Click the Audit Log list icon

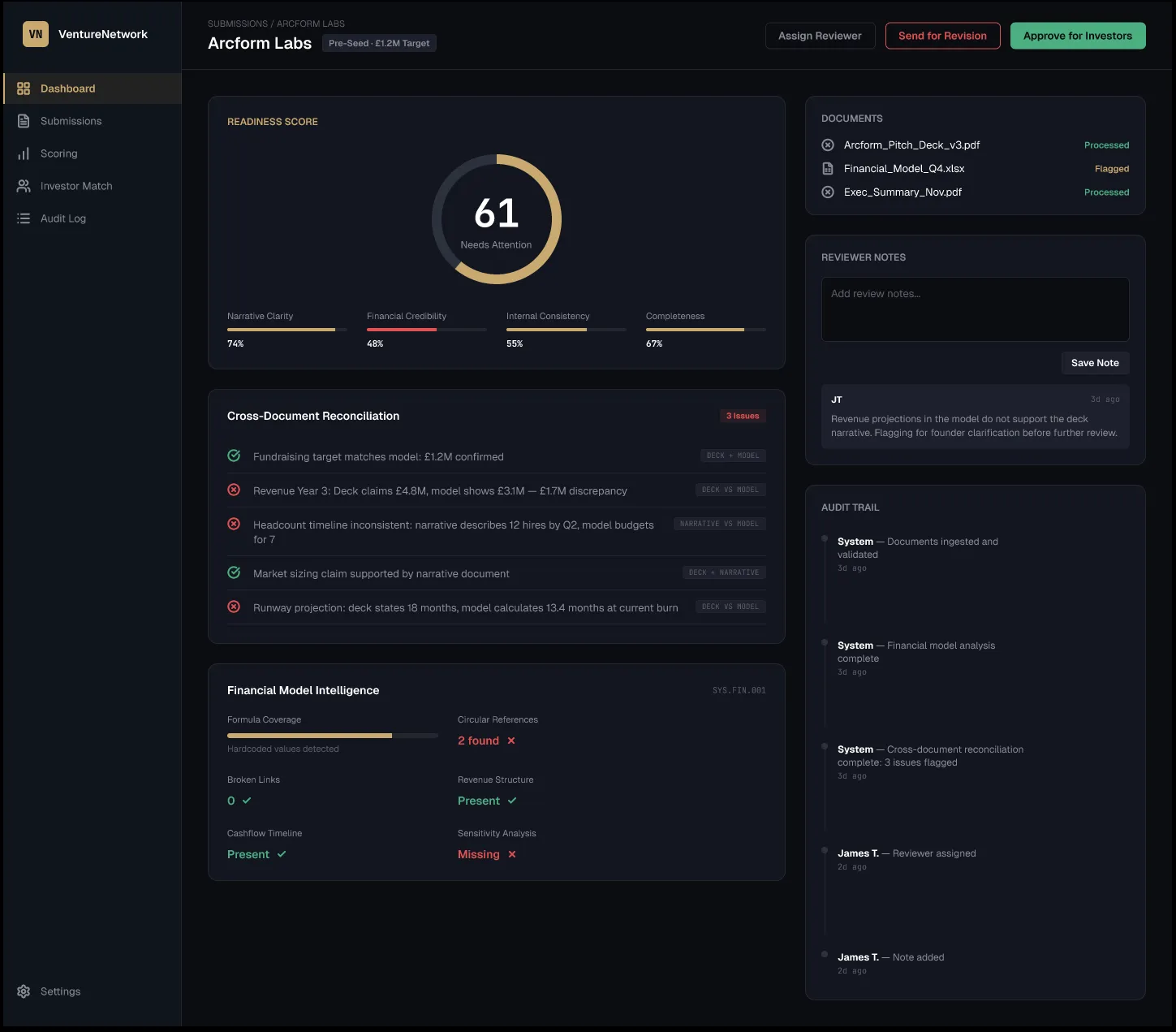pyautogui.click(x=24, y=218)
